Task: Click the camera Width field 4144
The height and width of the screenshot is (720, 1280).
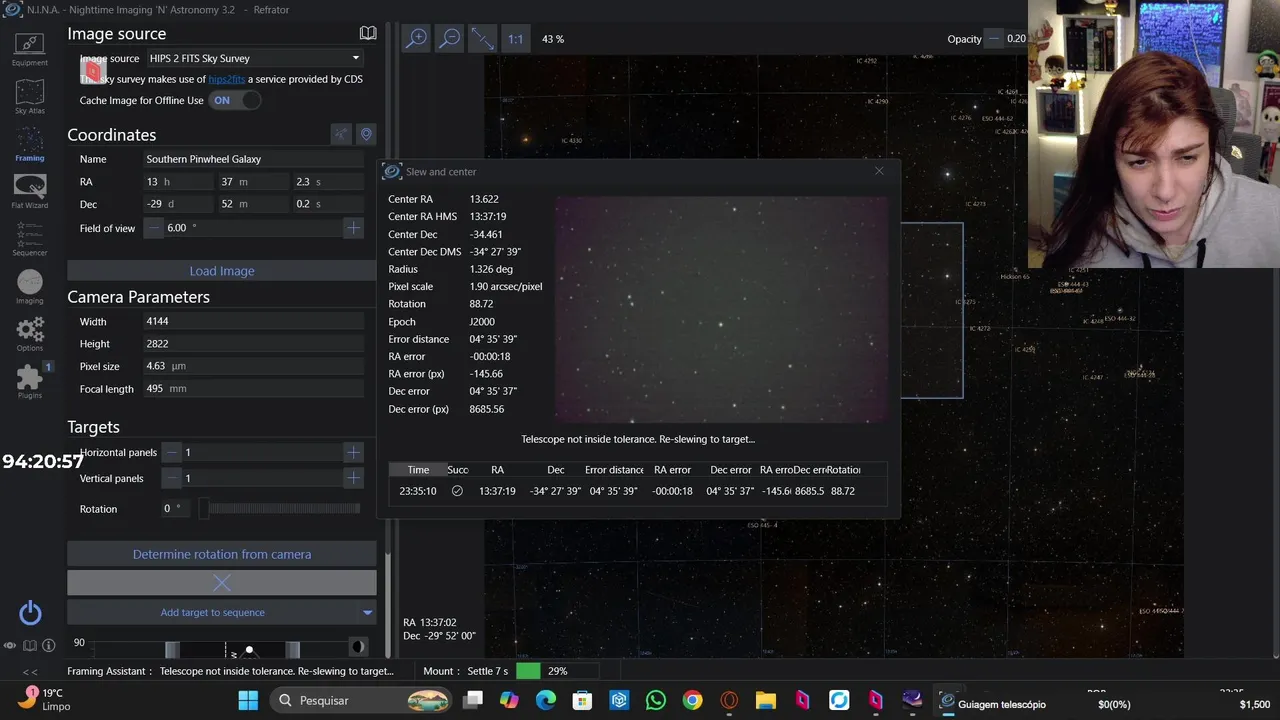Action: pos(253,322)
